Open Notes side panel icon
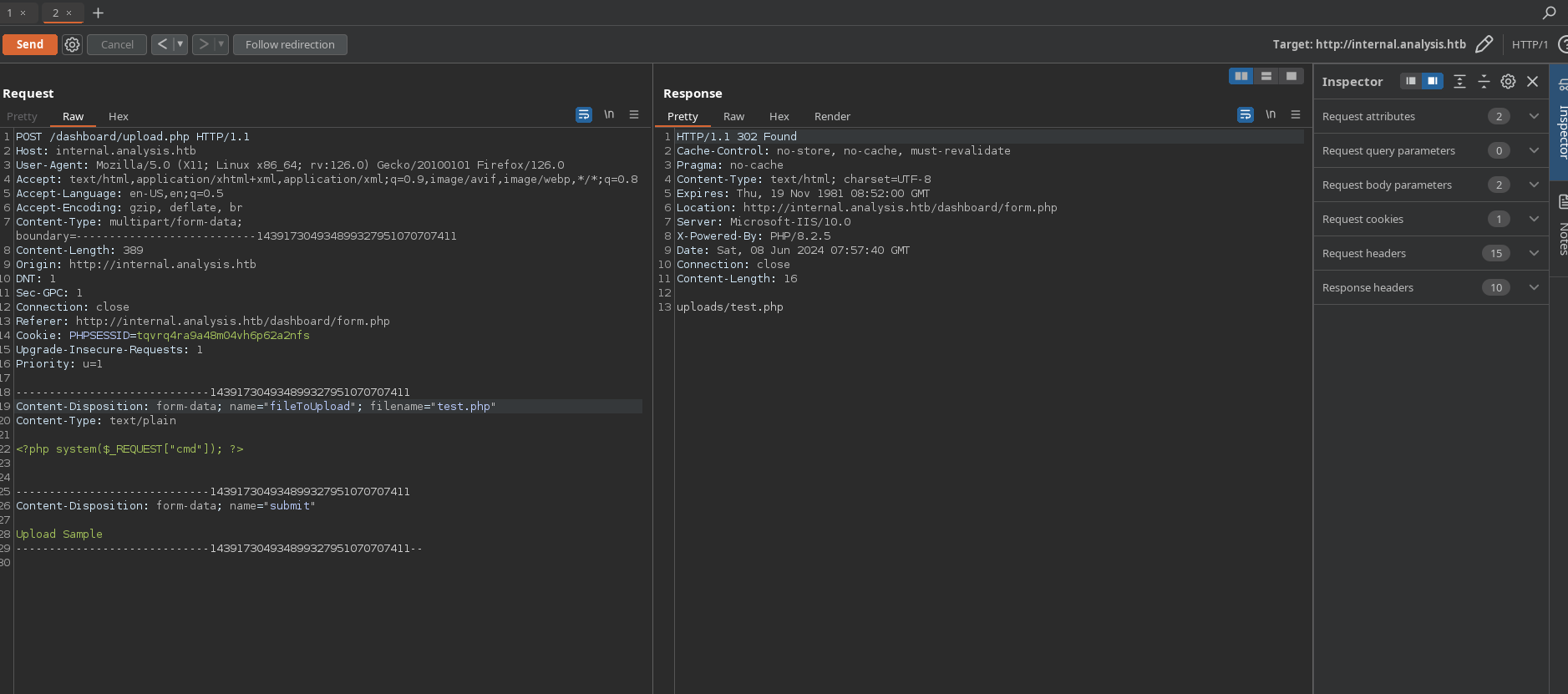 click(1563, 200)
